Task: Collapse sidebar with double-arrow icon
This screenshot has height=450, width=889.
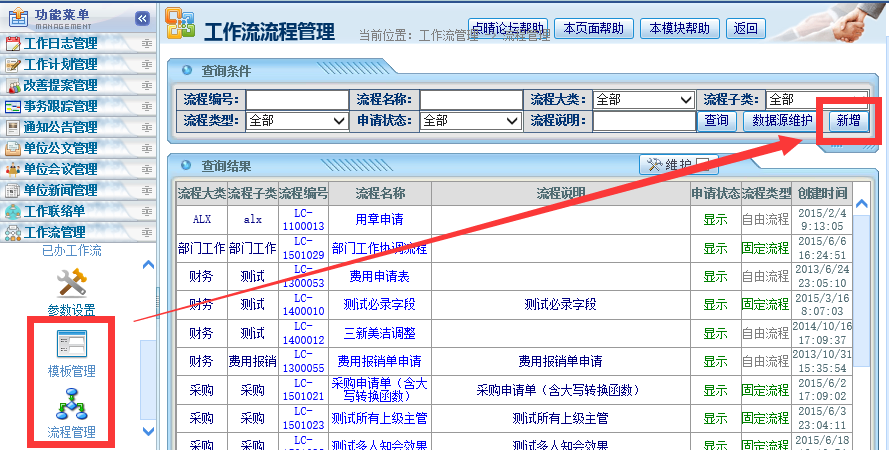Action: click(x=142, y=18)
